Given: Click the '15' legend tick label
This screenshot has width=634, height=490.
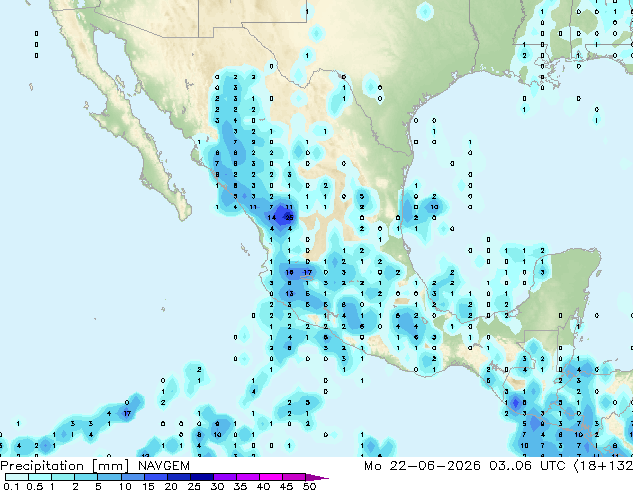Looking at the screenshot, I should [148, 486].
